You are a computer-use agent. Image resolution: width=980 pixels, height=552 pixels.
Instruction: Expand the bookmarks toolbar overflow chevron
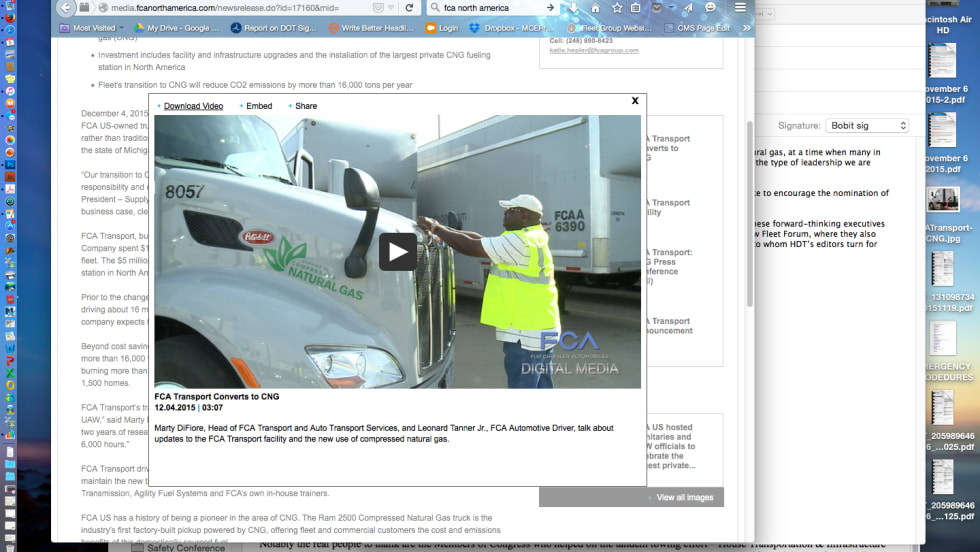[746, 28]
